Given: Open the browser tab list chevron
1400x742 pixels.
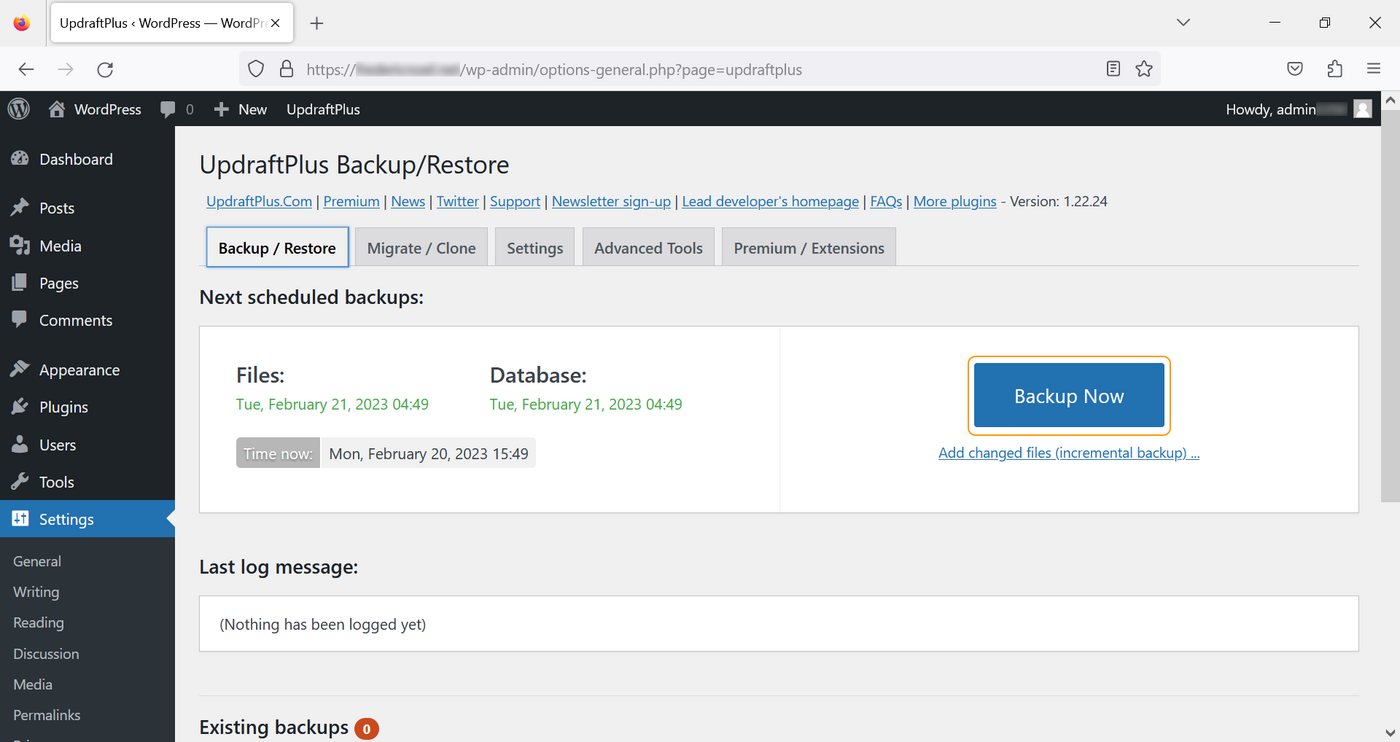Looking at the screenshot, I should click(1183, 22).
